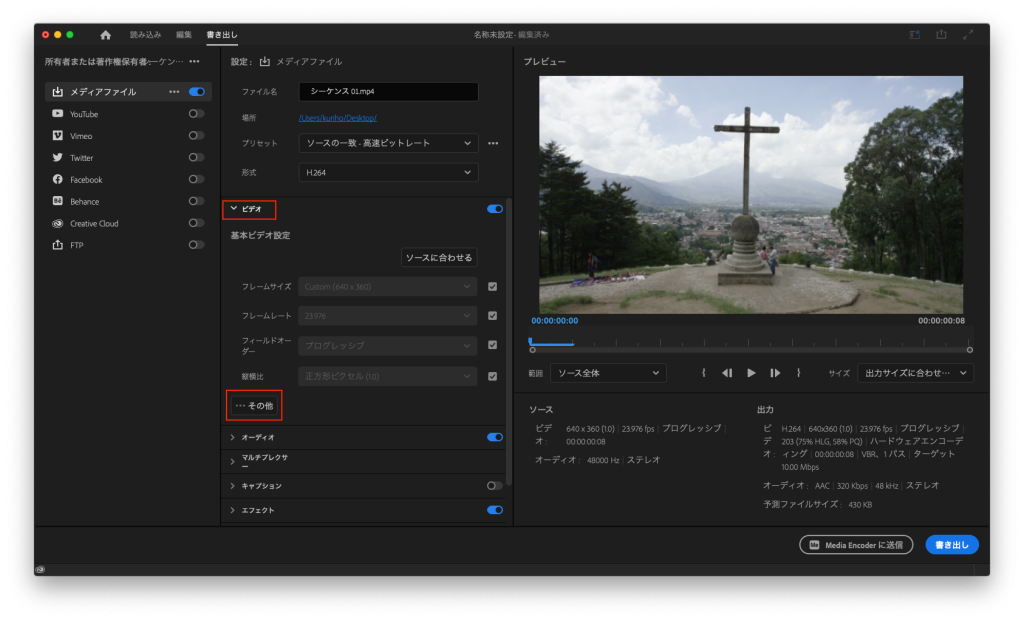Image resolution: width=1024 pixels, height=621 pixels.
Task: Uncheck the フレームサイズ match-source checkbox
Action: (492, 287)
